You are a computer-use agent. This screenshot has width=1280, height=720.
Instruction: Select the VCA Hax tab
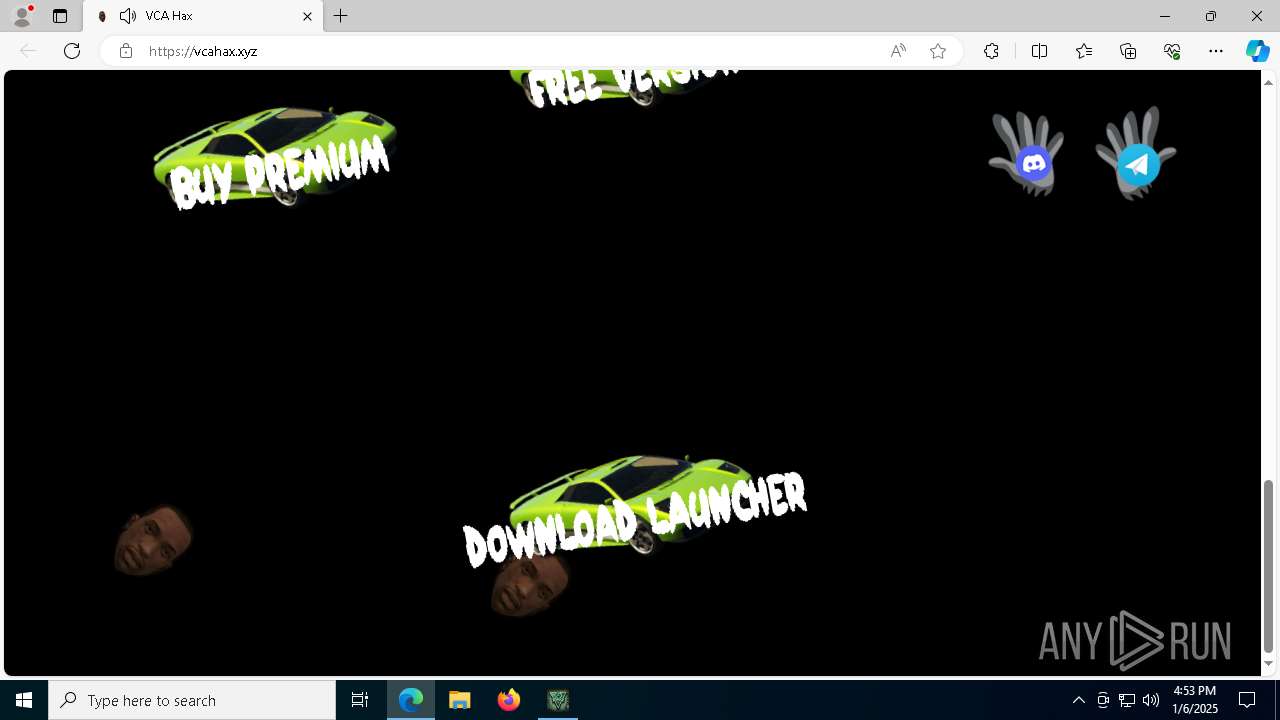pos(204,16)
